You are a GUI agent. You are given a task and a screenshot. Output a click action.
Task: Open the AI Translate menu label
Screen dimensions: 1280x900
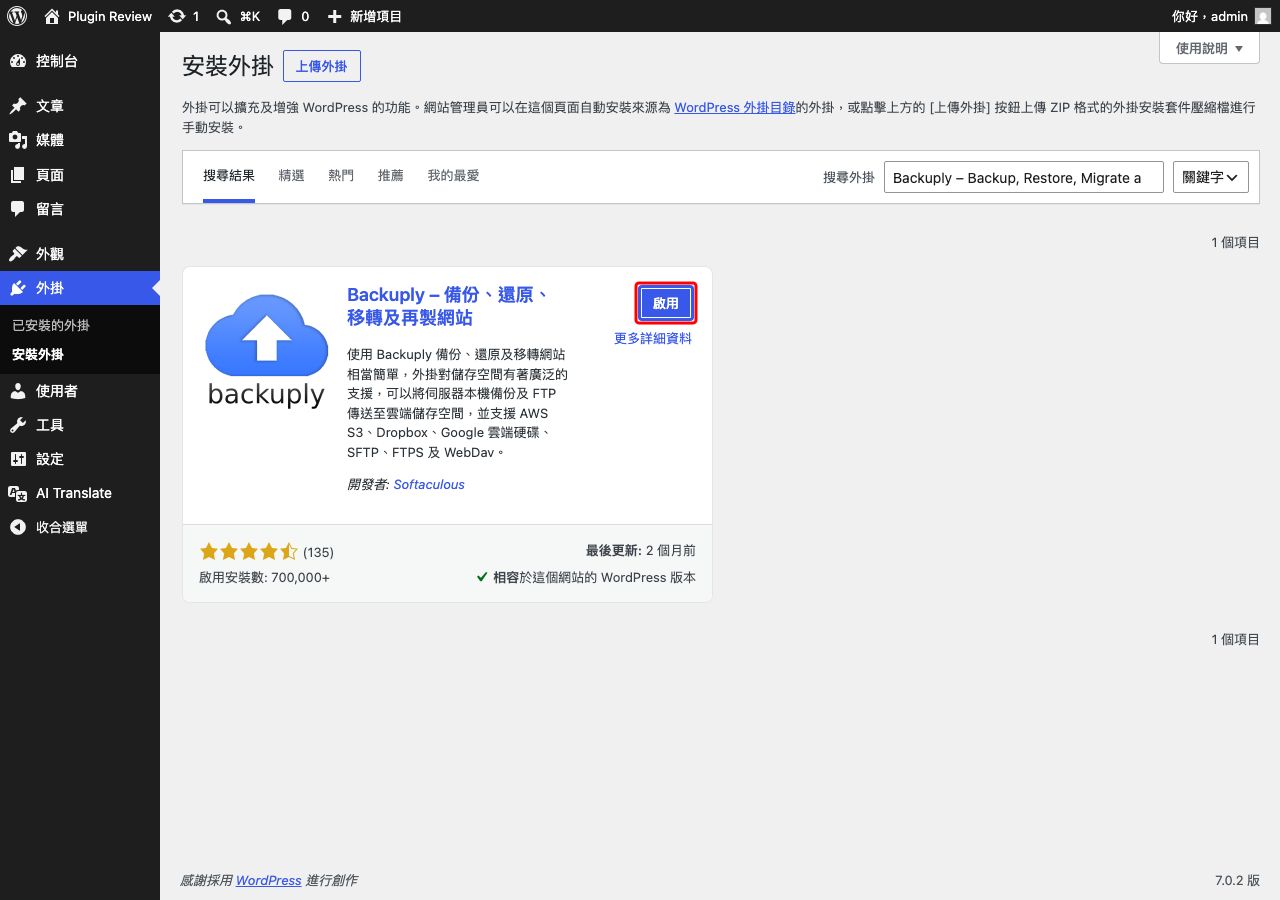pos(74,493)
